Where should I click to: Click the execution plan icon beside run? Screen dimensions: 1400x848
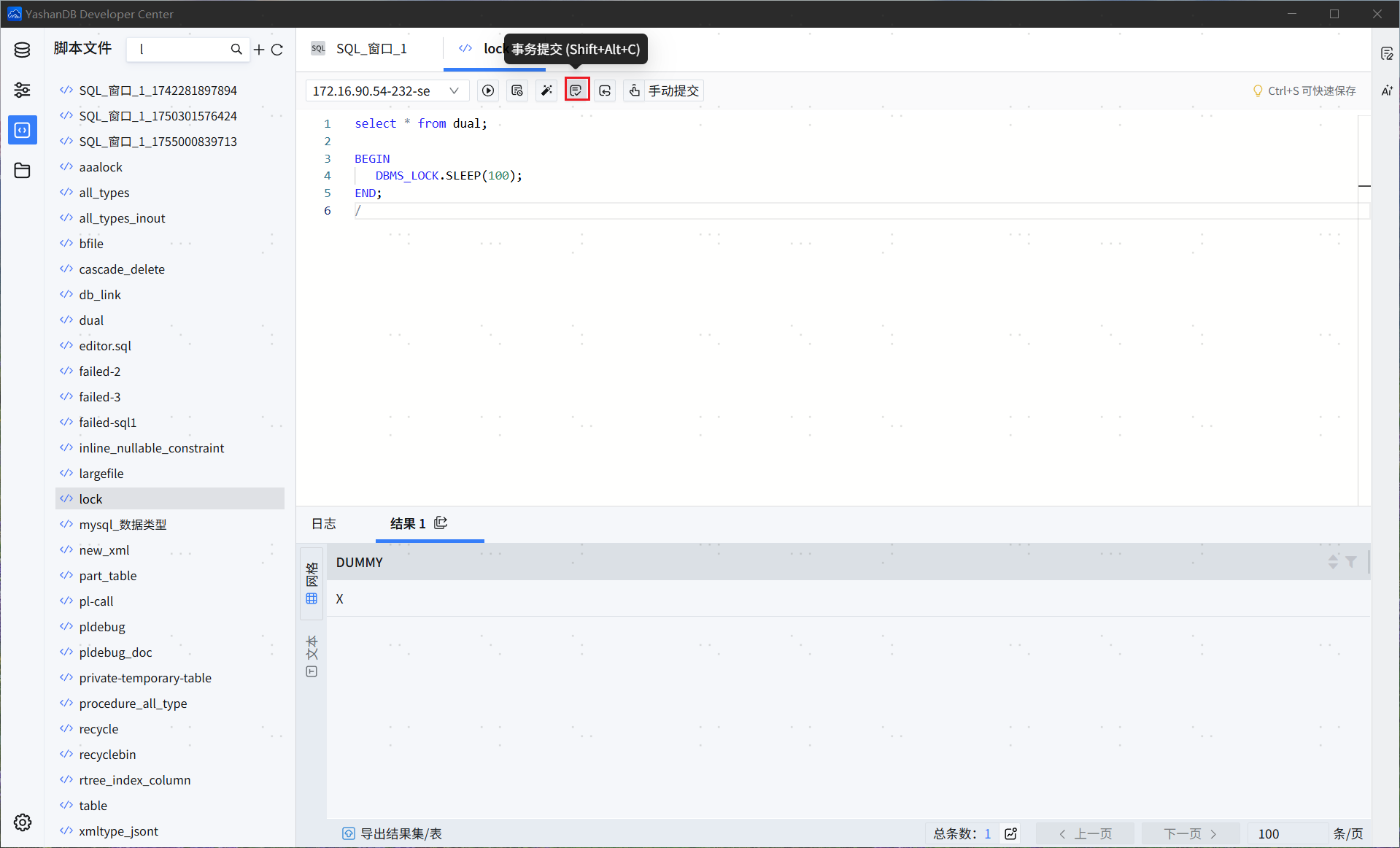(517, 90)
